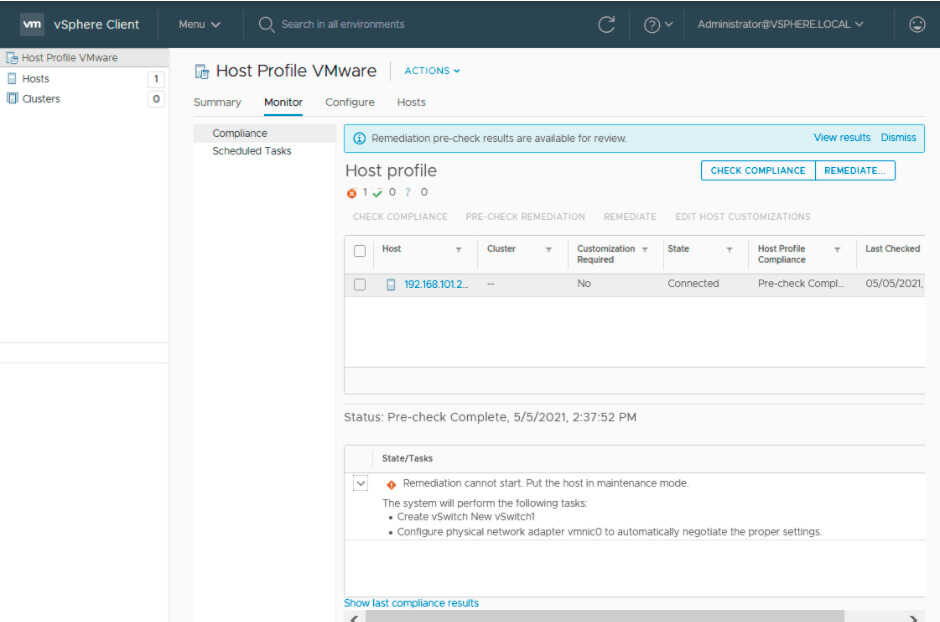Screen dimensions: 940x622
Task: Click View results in the banner
Action: [x=842, y=138]
